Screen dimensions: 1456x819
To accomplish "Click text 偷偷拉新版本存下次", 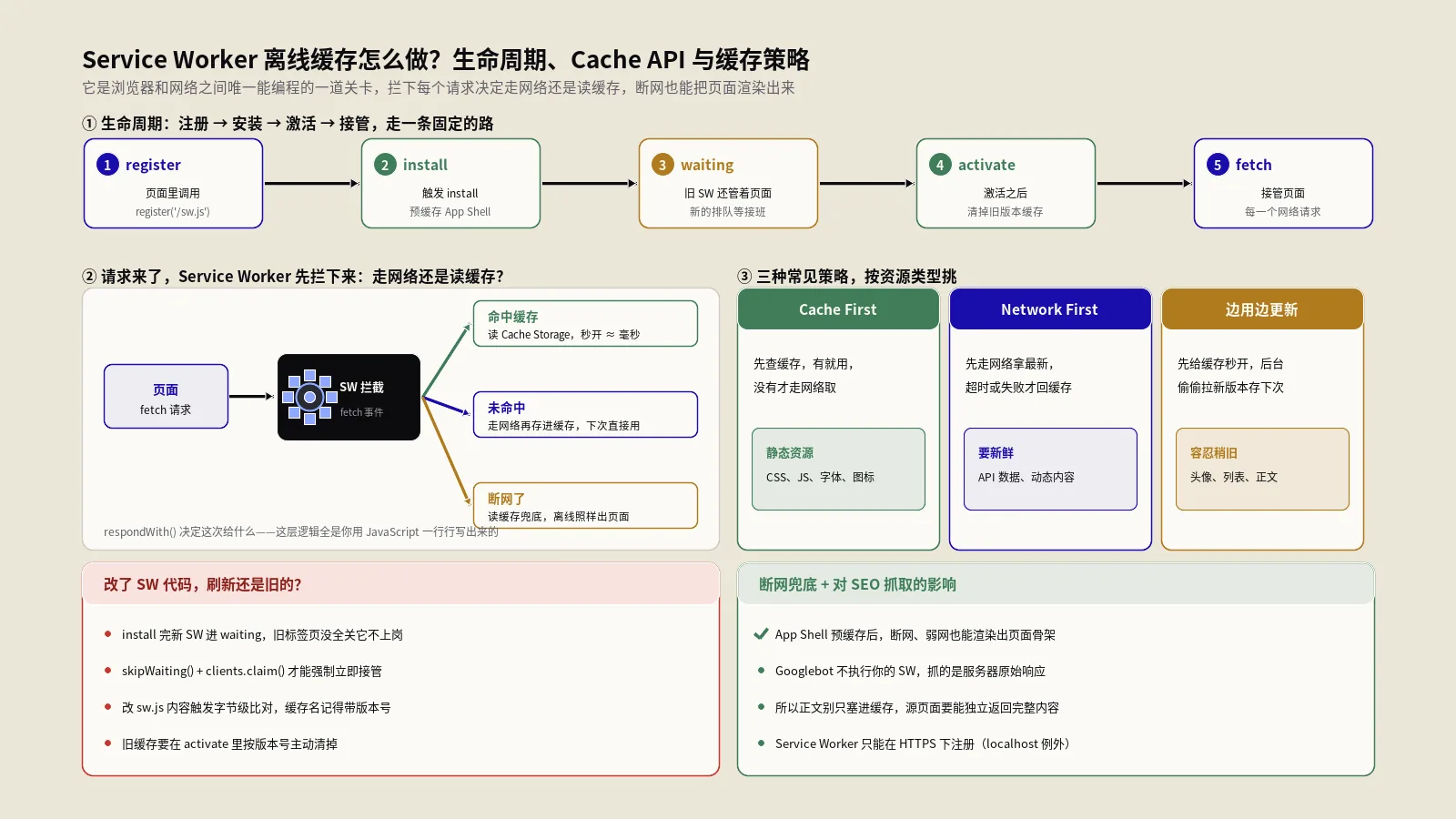I will [x=1230, y=388].
